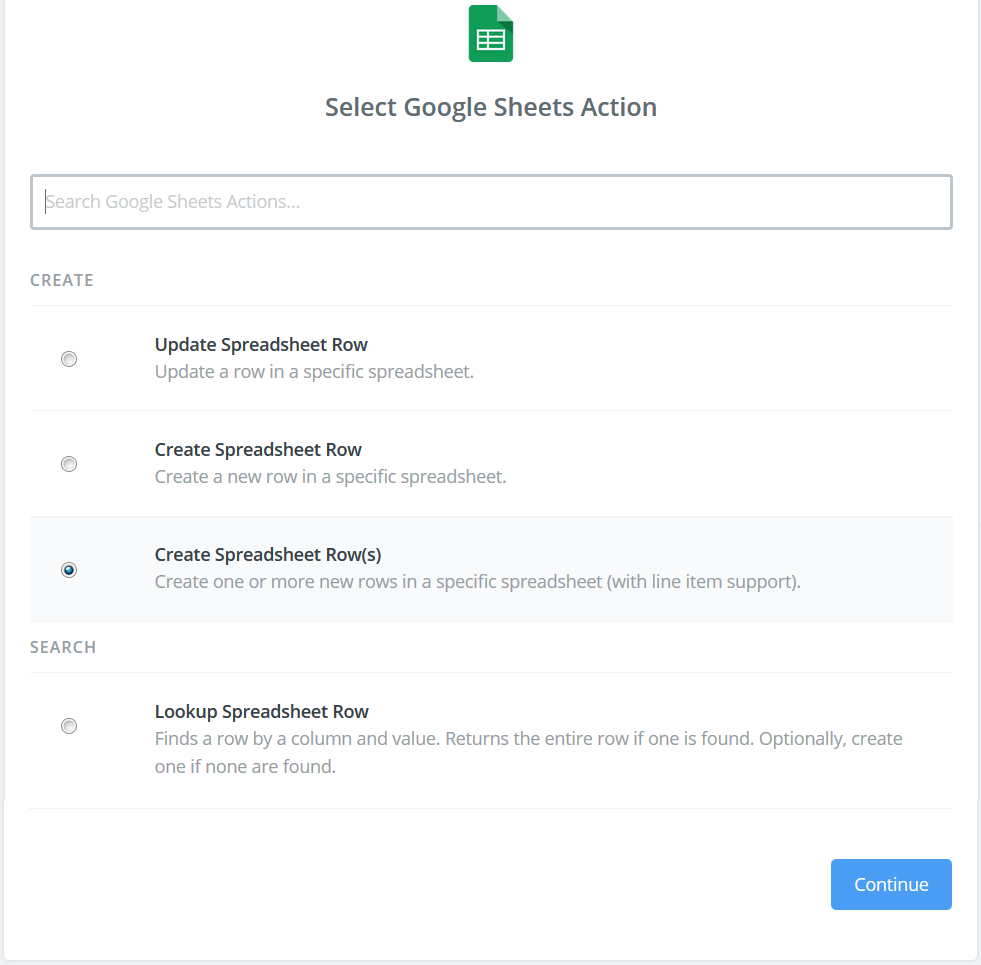Click the "Create Spreadsheet Row(s)" title text

268,555
